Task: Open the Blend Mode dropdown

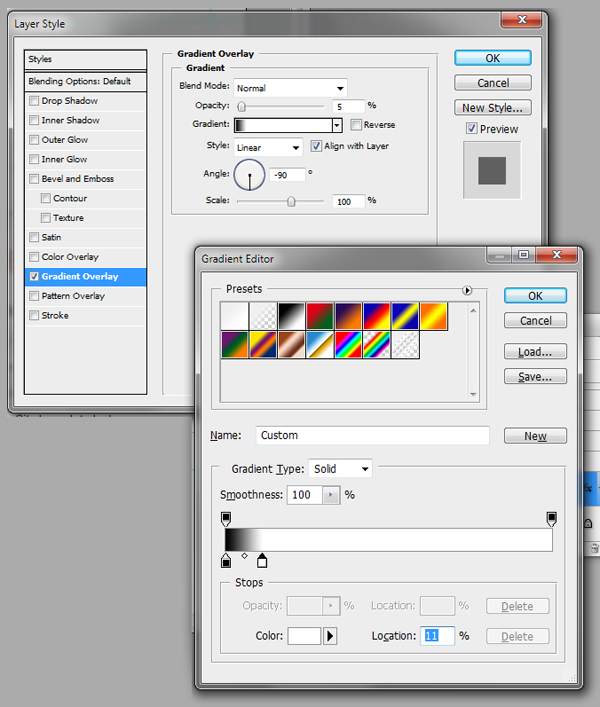Action: pyautogui.click(x=291, y=88)
